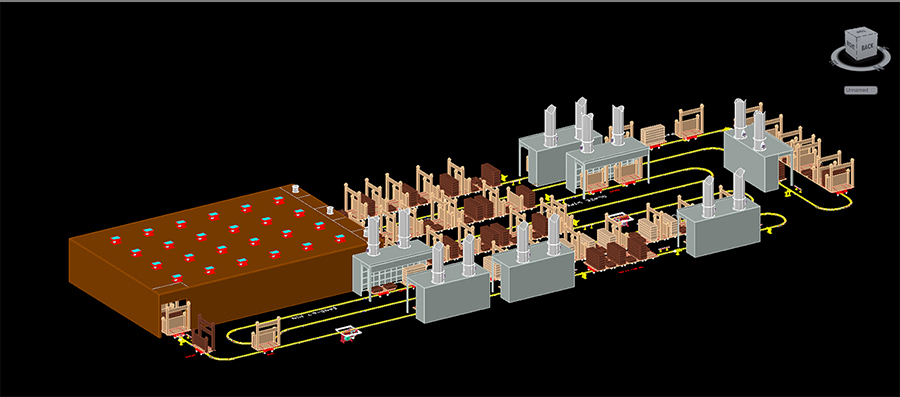Select the light wood pallet stack at back
Image resolution: width=900 pixels, height=397 pixels.
[x=653, y=135]
